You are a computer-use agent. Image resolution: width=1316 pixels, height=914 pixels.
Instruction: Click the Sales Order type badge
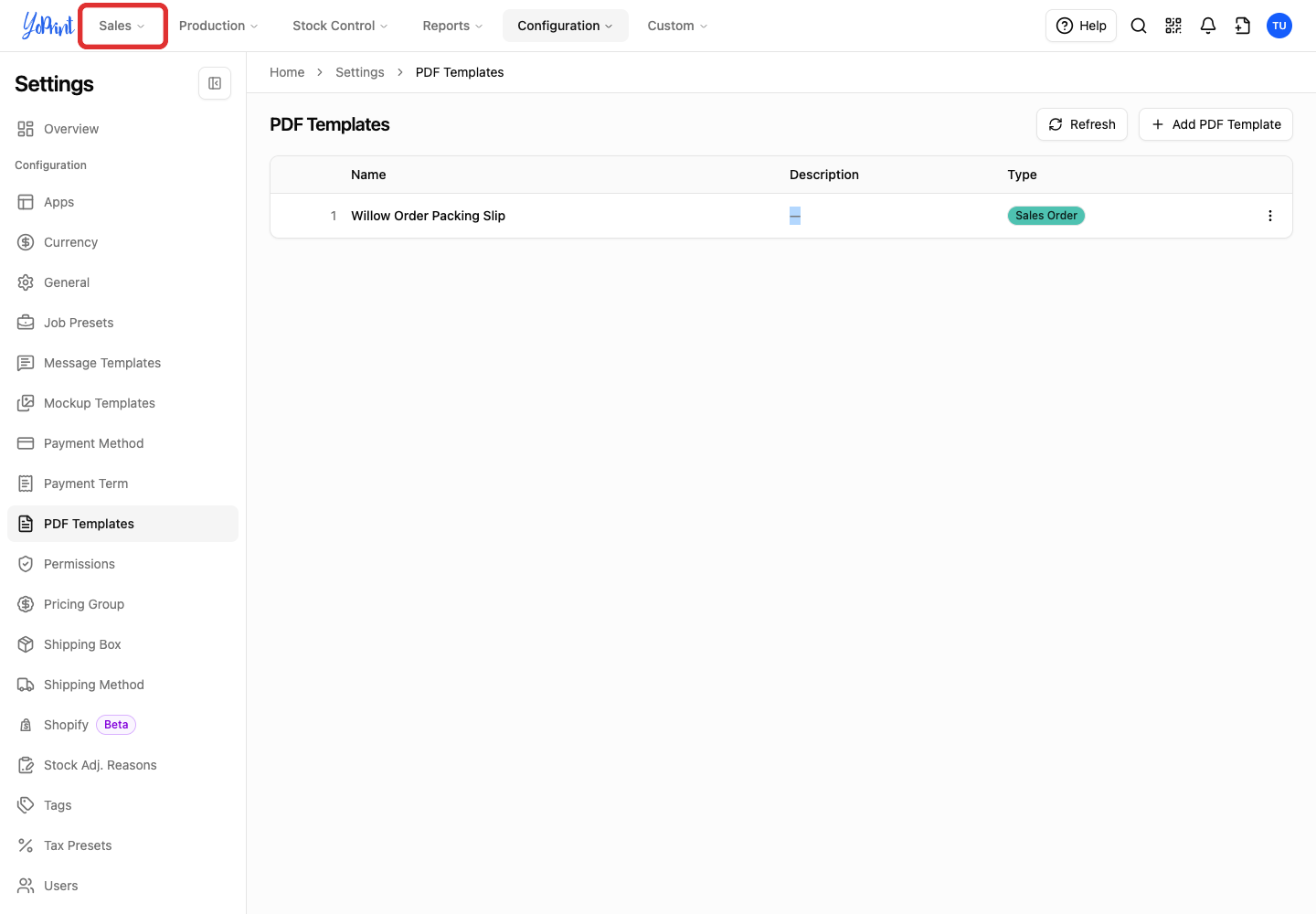coord(1046,216)
